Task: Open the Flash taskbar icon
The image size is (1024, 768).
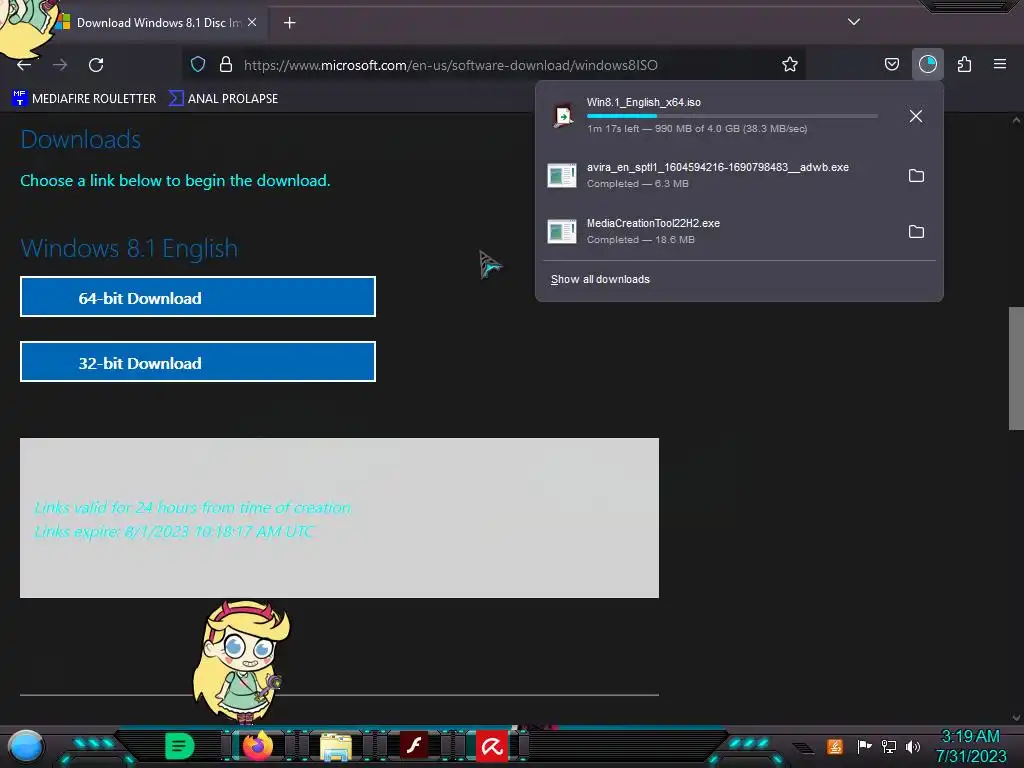Action: coord(414,746)
